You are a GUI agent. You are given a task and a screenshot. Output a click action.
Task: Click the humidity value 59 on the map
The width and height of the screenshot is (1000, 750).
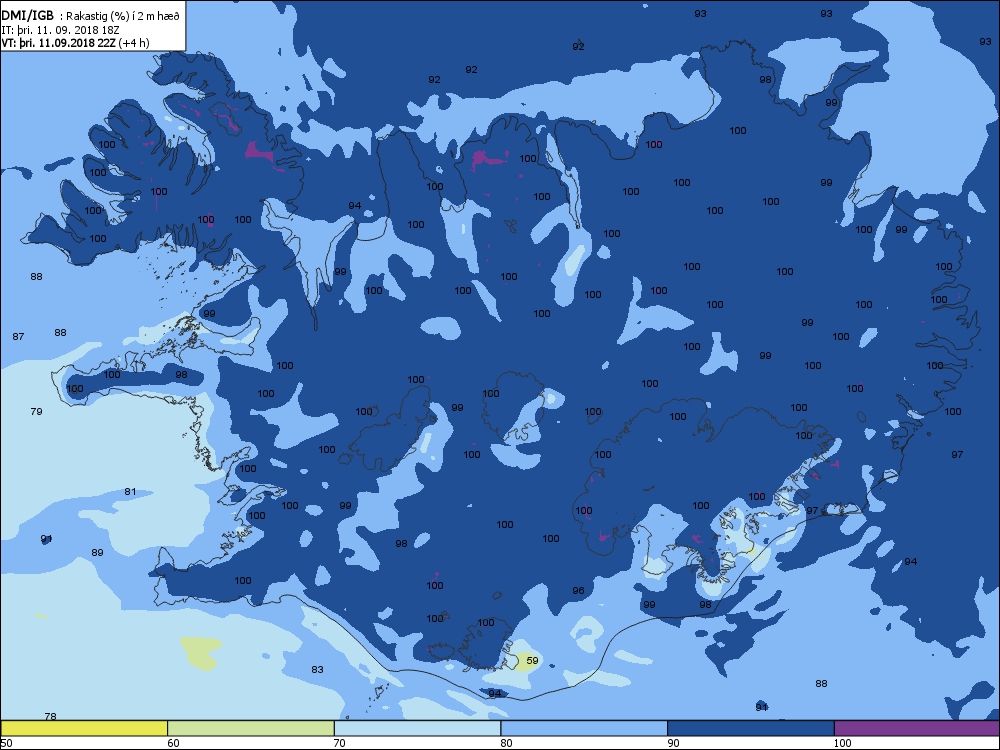click(532, 661)
